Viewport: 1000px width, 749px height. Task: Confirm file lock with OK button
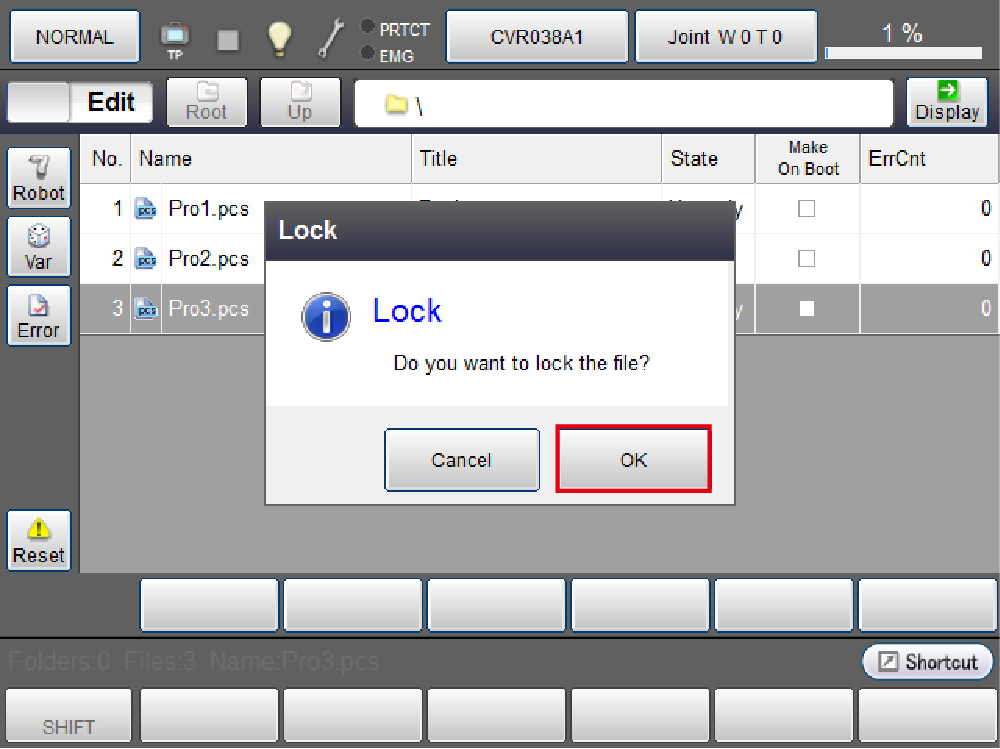[633, 459]
